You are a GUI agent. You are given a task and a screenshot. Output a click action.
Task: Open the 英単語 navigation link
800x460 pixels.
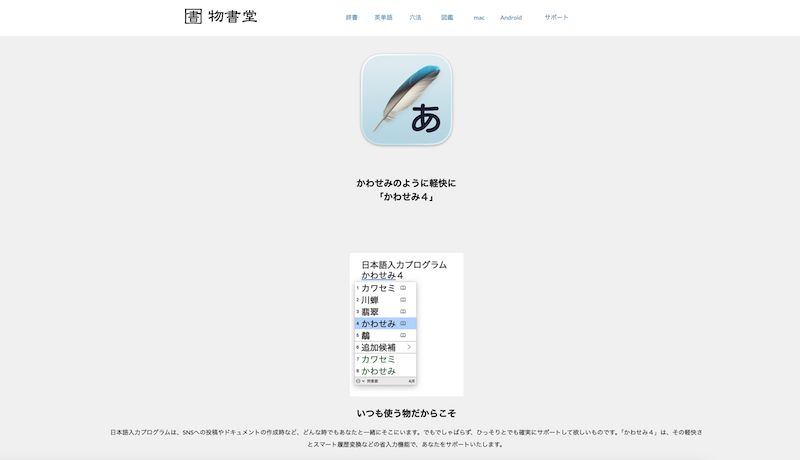383,17
